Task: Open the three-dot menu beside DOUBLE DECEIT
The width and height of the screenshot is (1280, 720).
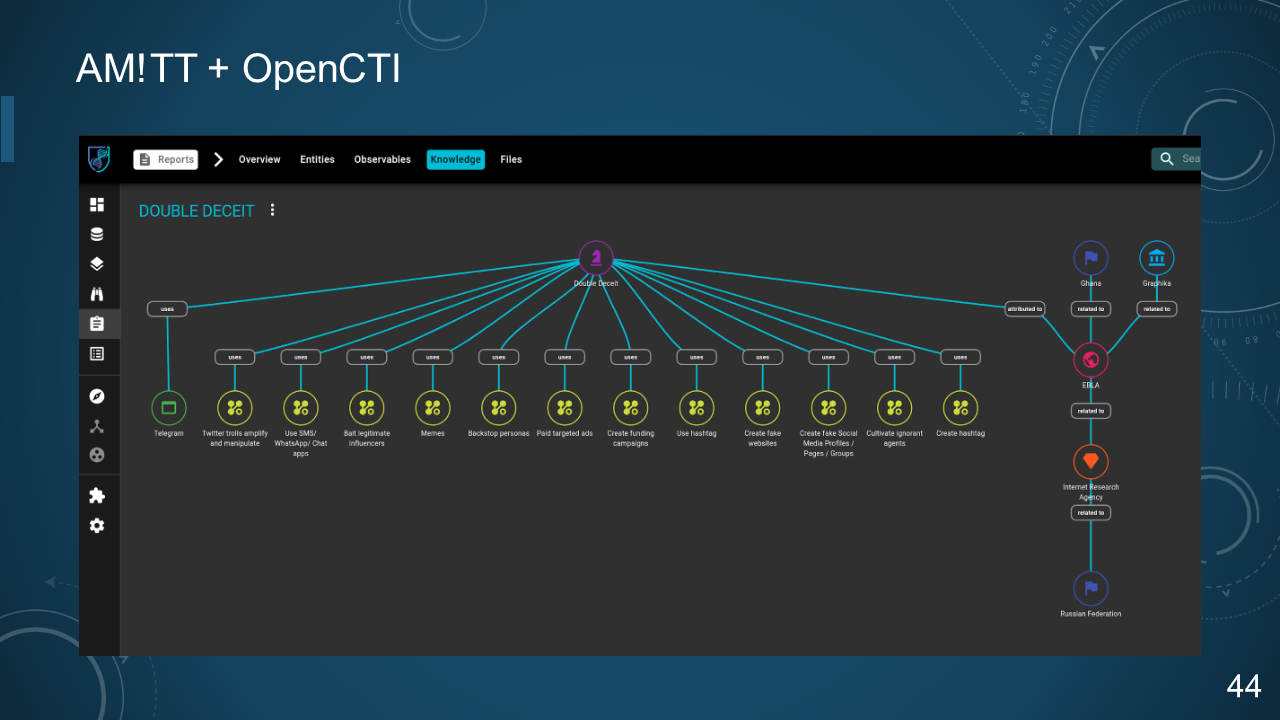Action: coord(272,210)
